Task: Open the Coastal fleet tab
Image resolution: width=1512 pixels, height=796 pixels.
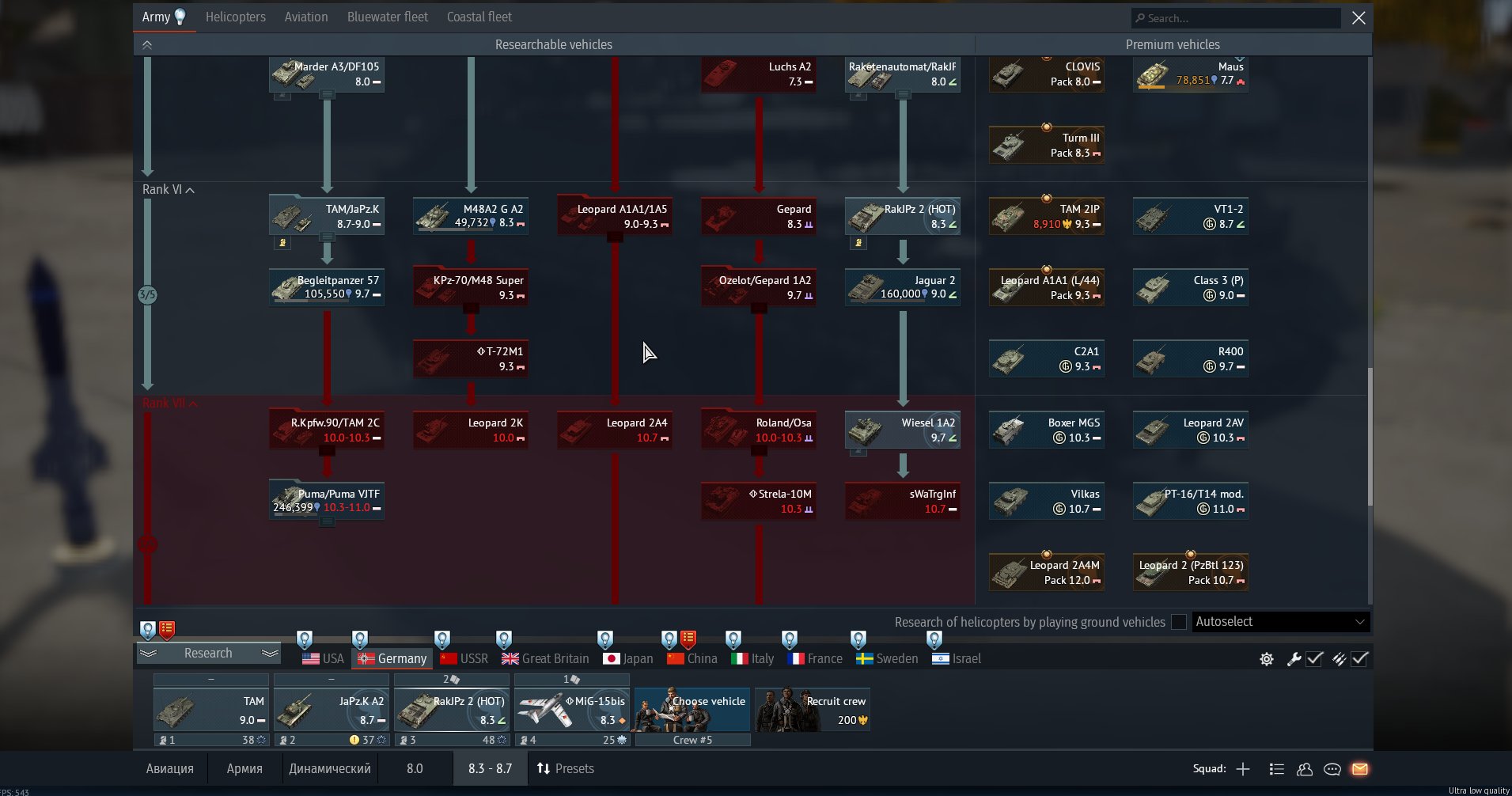Action: (479, 17)
